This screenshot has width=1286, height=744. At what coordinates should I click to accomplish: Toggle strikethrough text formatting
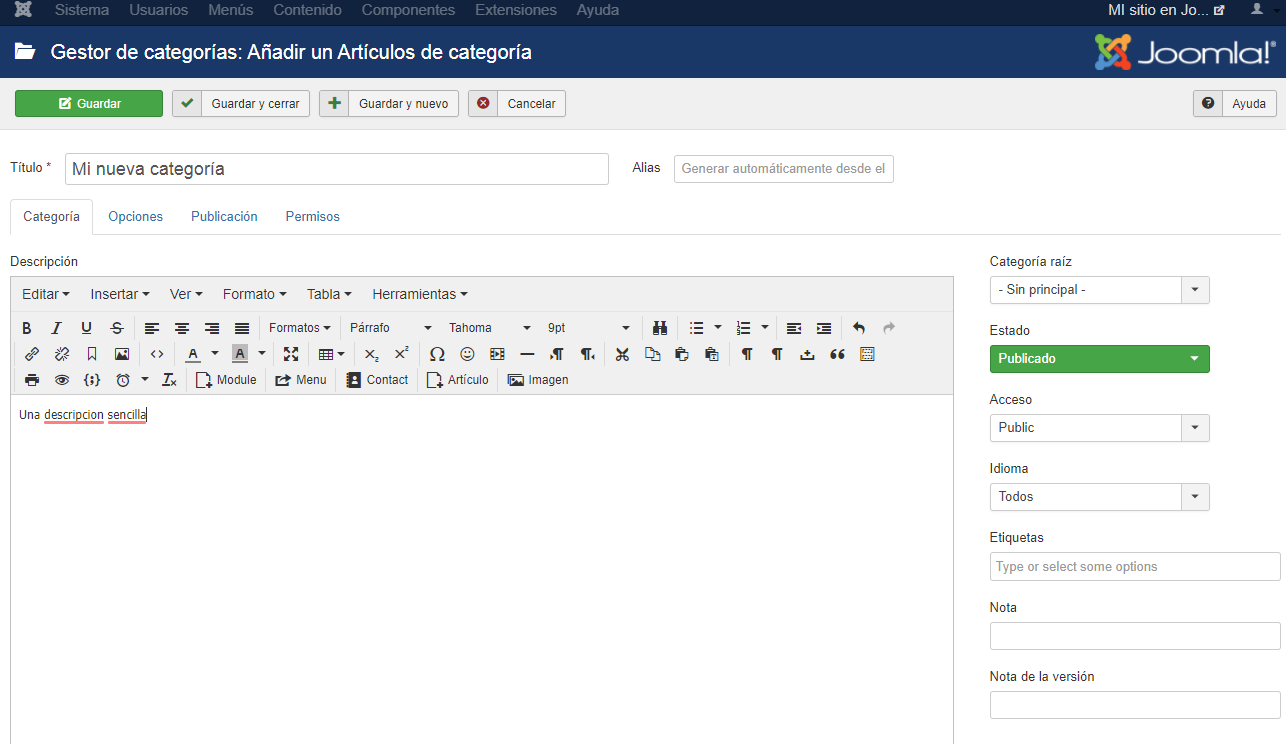[117, 328]
